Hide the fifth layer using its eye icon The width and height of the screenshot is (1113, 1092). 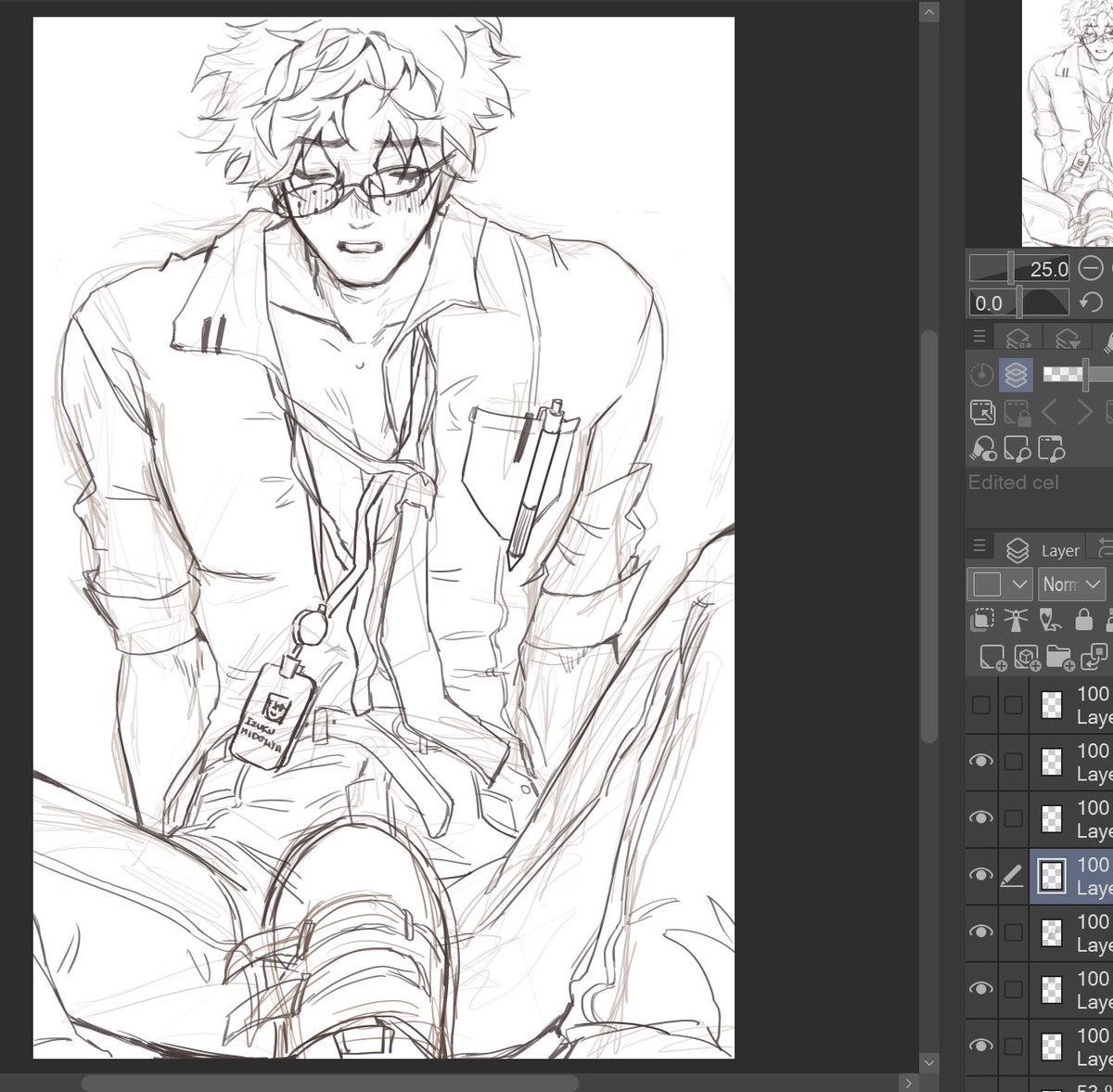(x=980, y=932)
